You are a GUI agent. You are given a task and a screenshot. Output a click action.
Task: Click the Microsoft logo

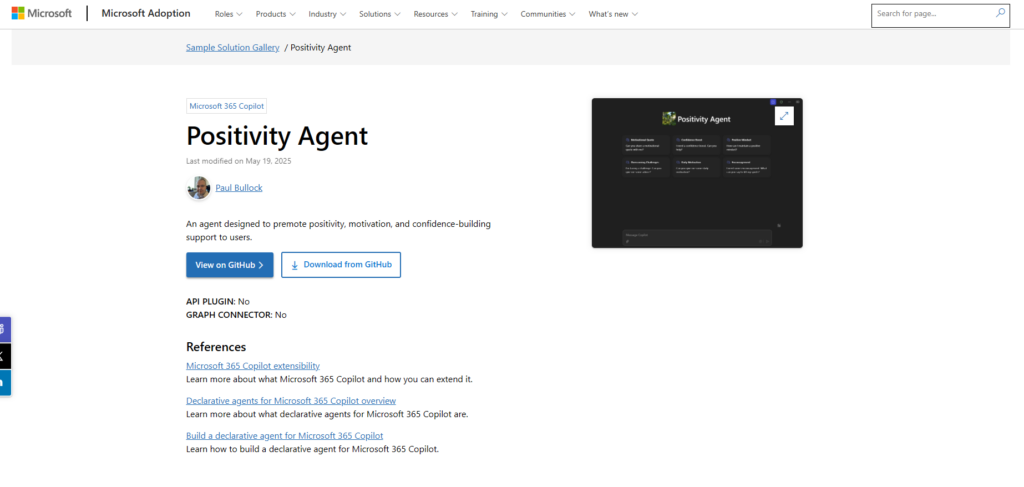click(41, 13)
